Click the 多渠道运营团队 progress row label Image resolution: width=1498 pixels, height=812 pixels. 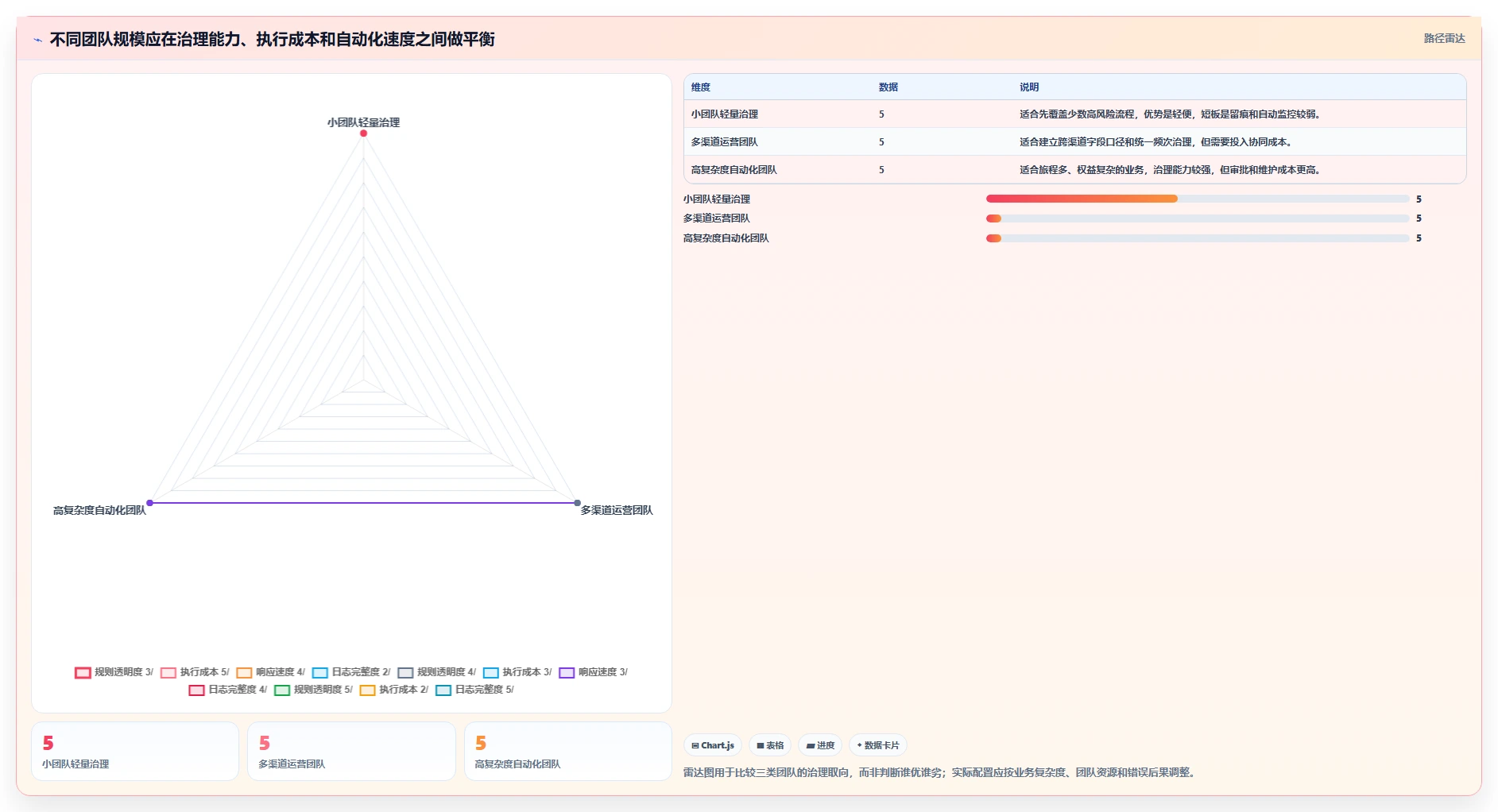tap(717, 218)
